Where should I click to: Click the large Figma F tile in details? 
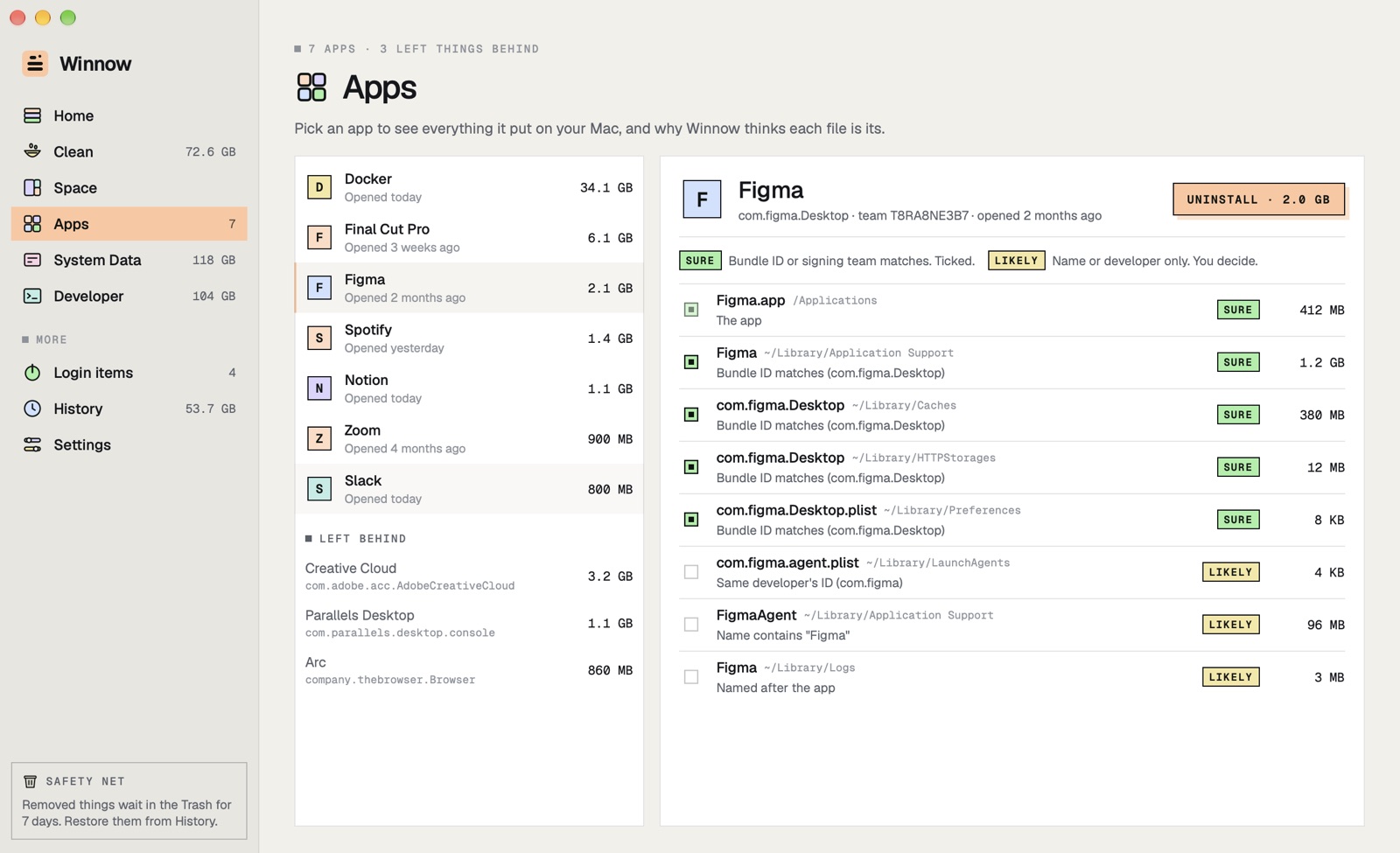coord(702,199)
